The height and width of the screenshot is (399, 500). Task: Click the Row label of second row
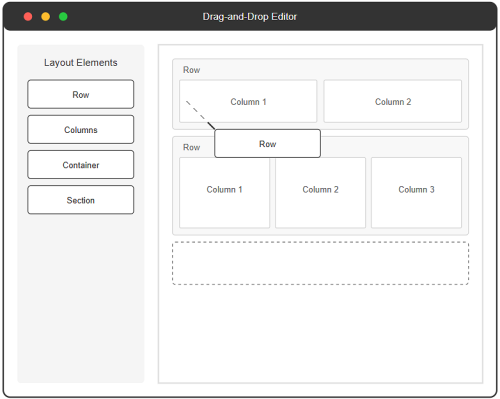pos(191,147)
